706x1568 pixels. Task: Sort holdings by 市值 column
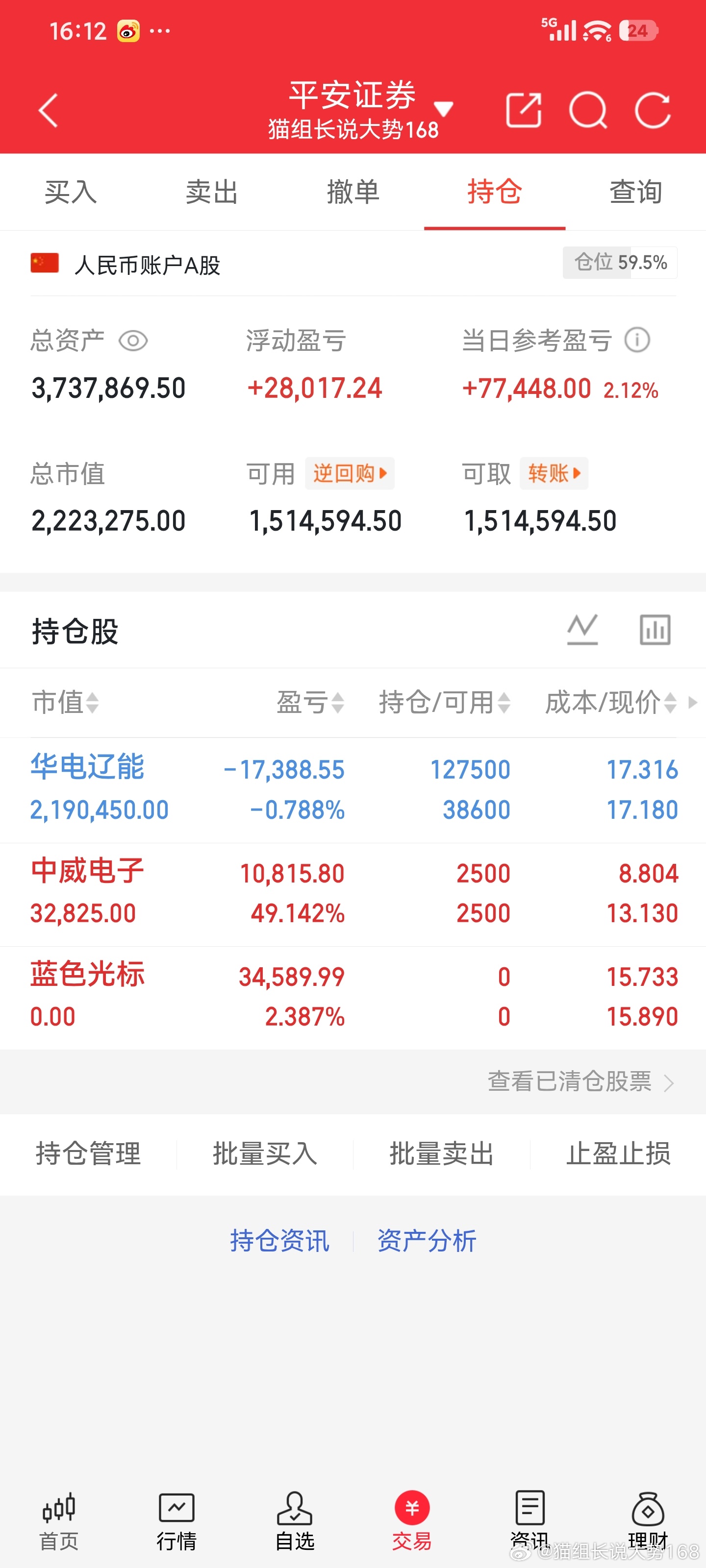[65, 703]
